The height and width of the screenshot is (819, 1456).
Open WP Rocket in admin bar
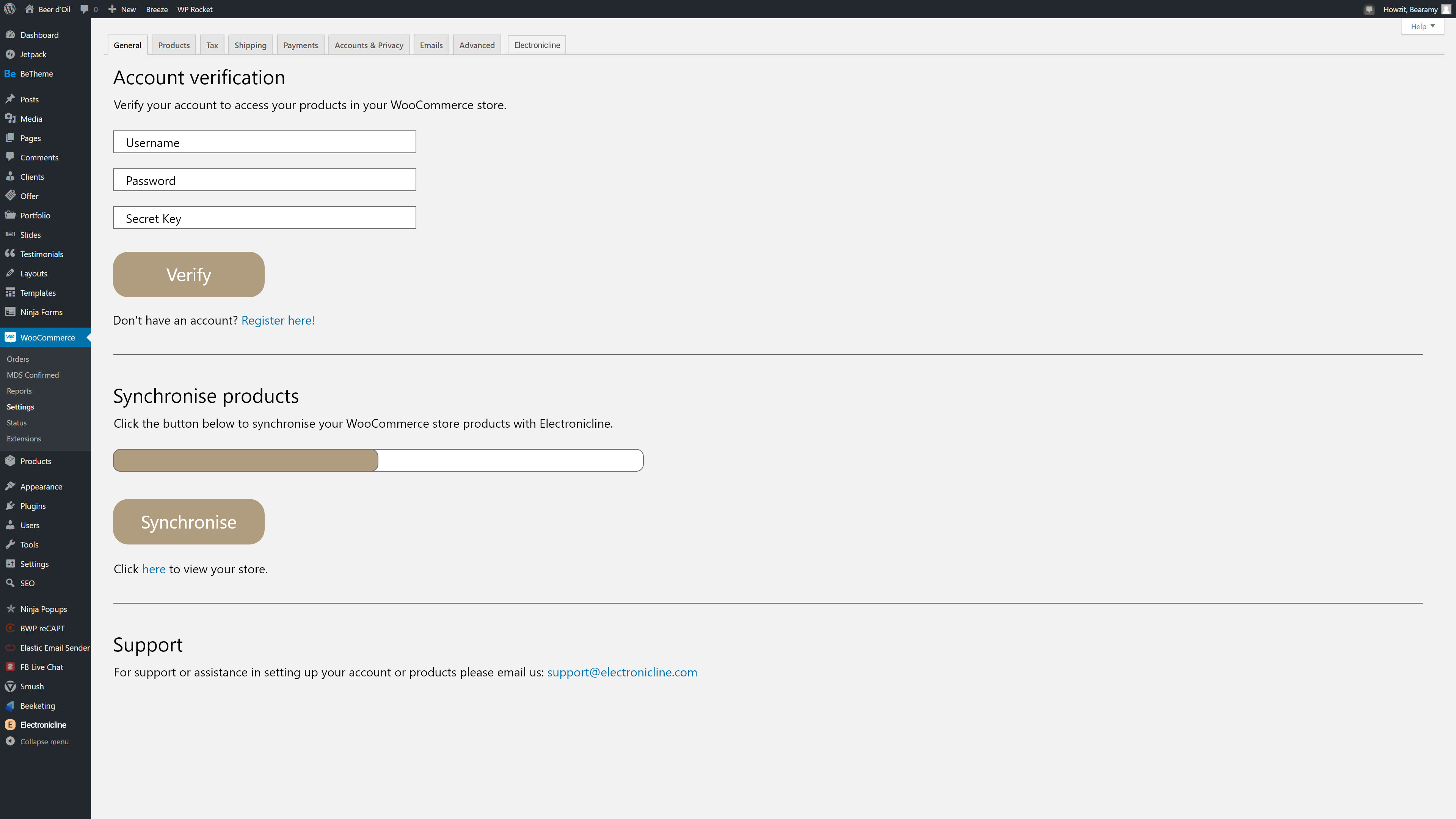coord(195,9)
